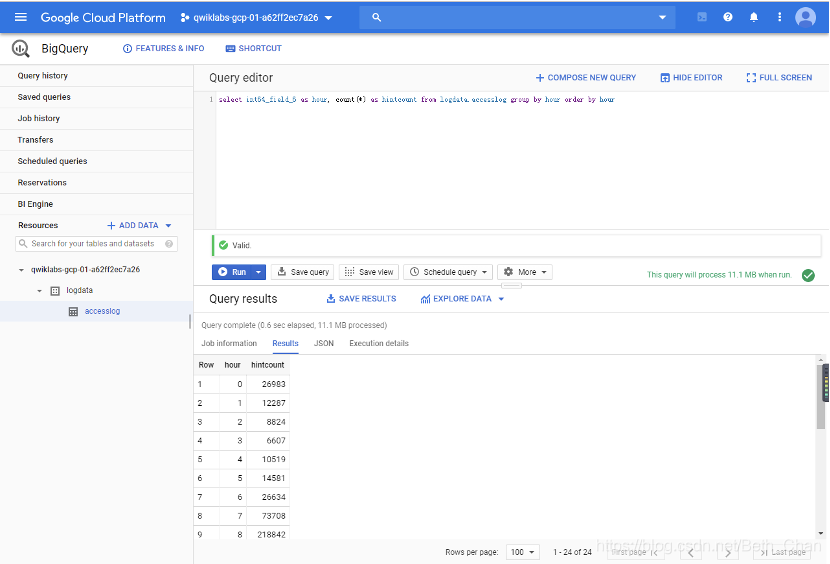This screenshot has width=830, height=564.
Task: Go to the last results page
Action: [782, 552]
